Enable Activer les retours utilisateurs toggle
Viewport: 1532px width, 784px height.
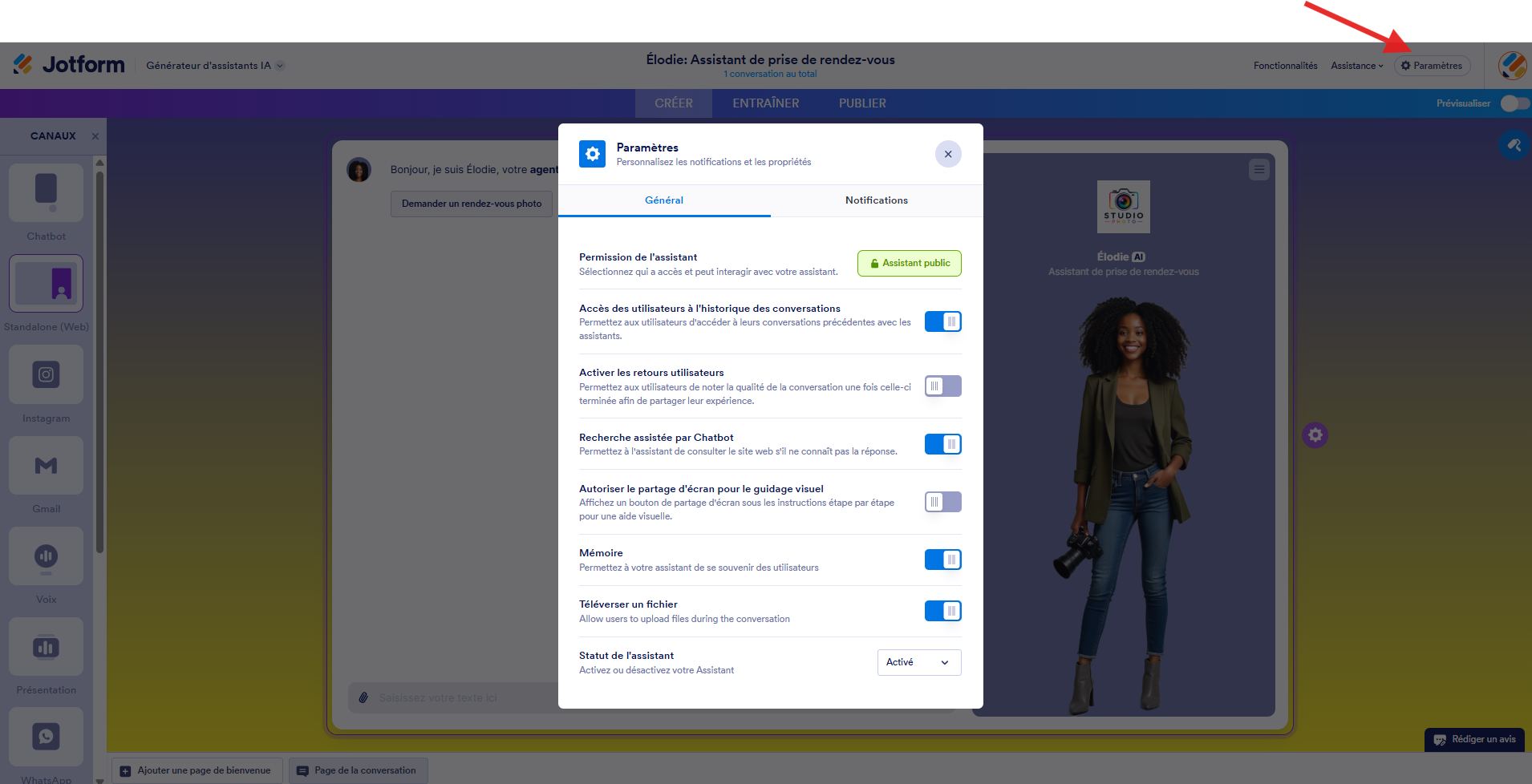coord(942,386)
